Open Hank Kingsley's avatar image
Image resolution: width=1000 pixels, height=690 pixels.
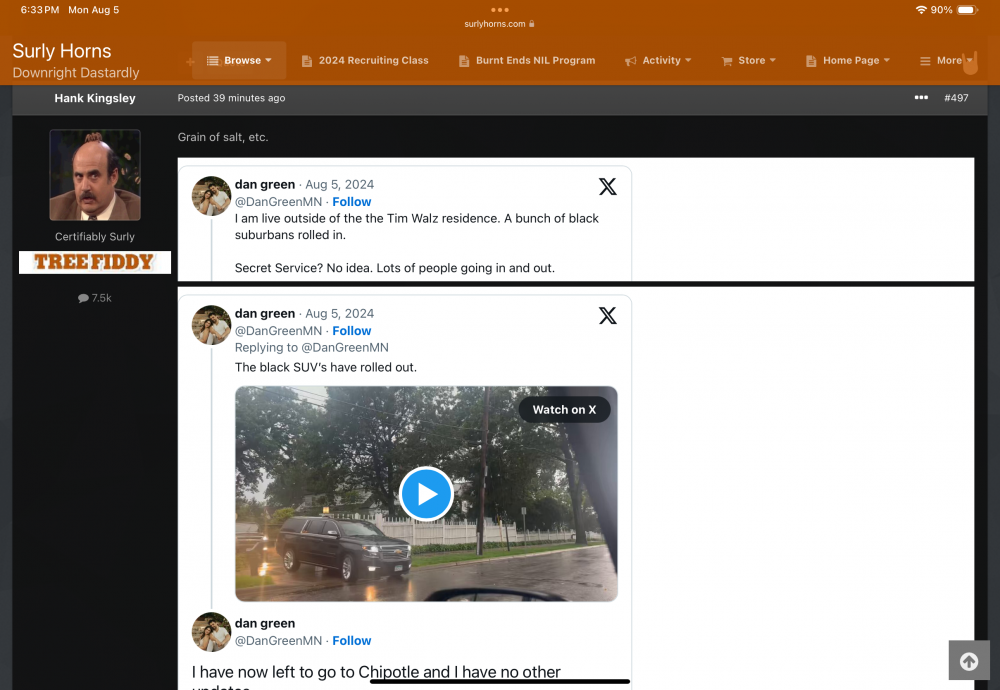95,175
